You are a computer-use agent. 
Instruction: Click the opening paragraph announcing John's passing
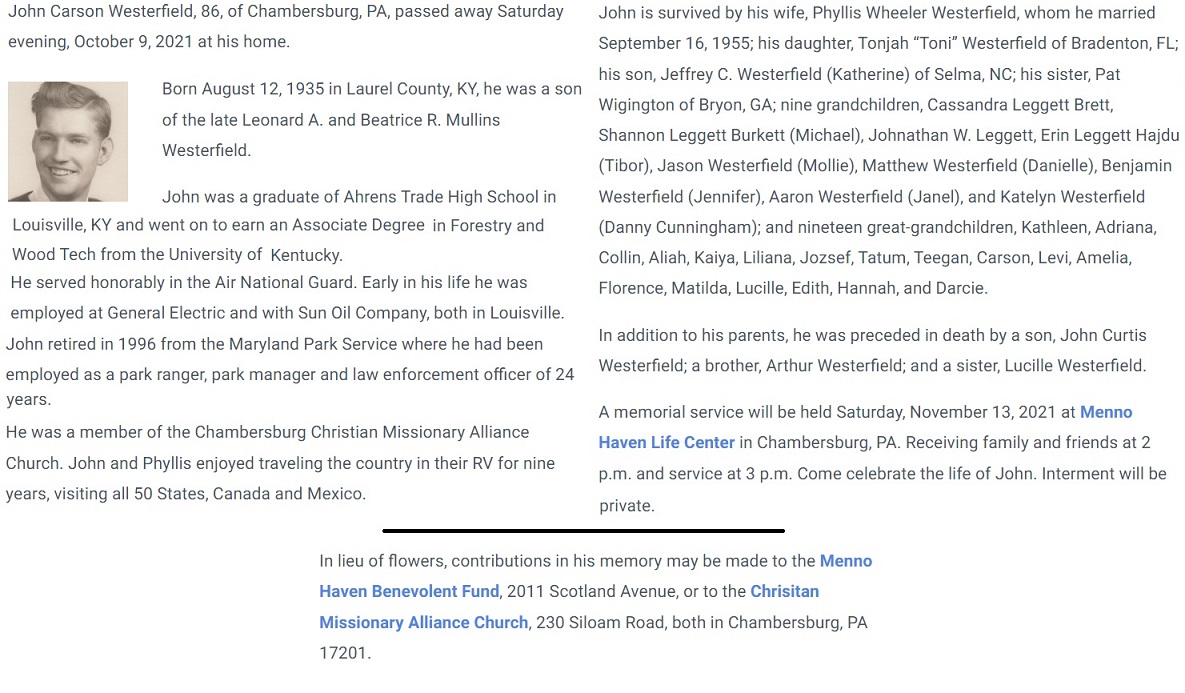pyautogui.click(x=285, y=27)
